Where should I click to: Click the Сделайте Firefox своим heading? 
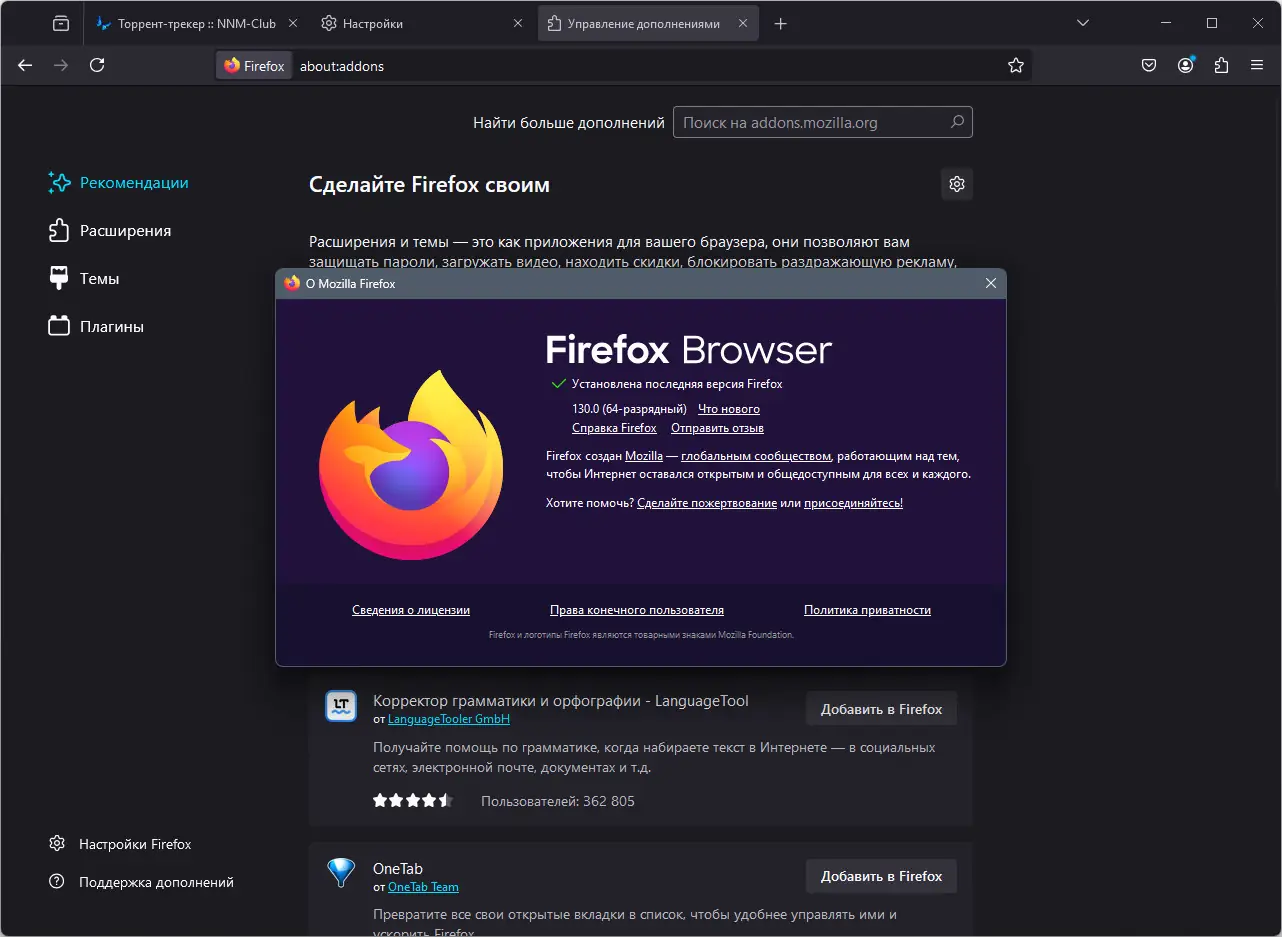(430, 185)
